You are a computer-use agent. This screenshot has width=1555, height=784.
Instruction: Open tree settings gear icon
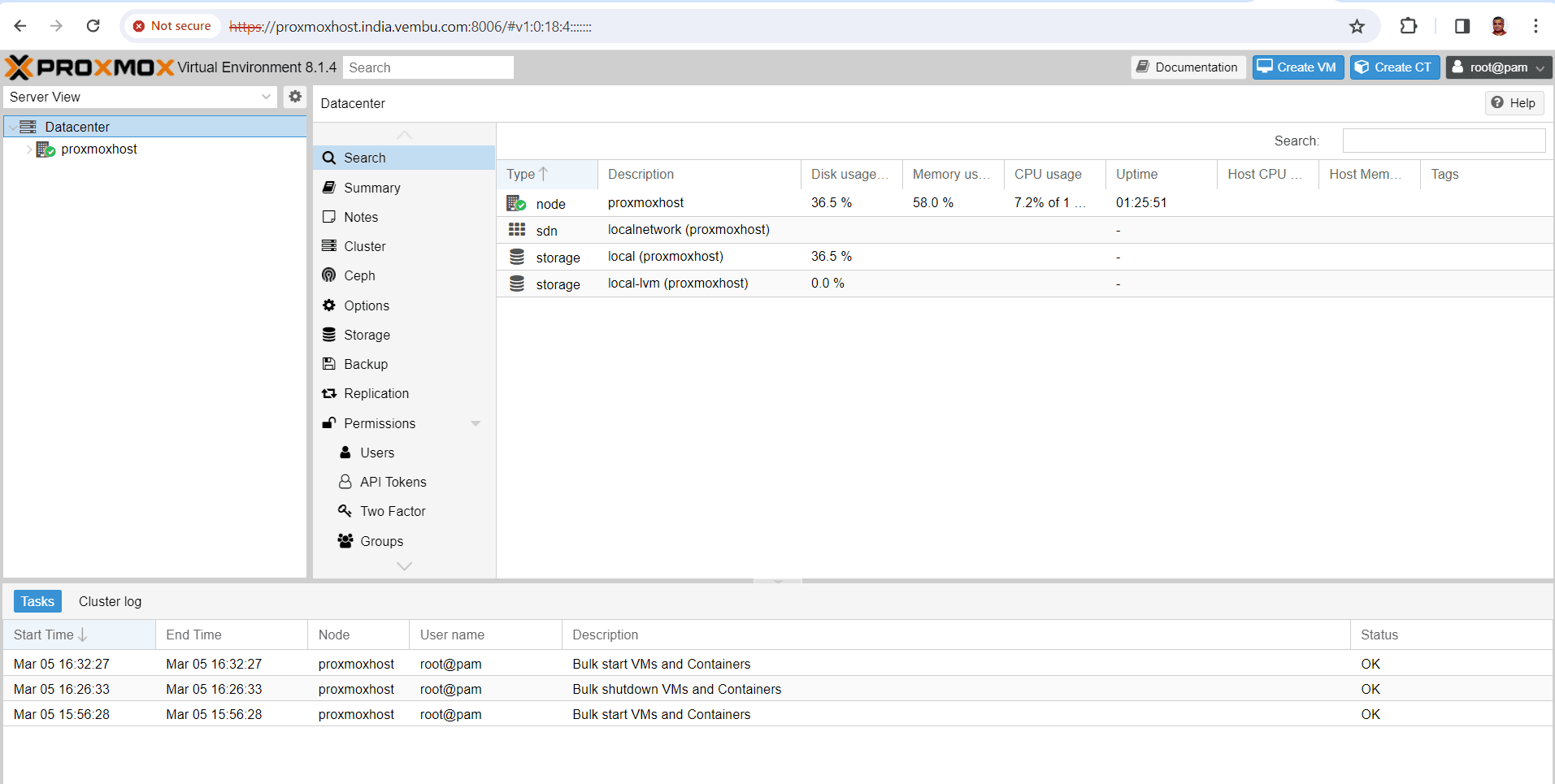(295, 97)
